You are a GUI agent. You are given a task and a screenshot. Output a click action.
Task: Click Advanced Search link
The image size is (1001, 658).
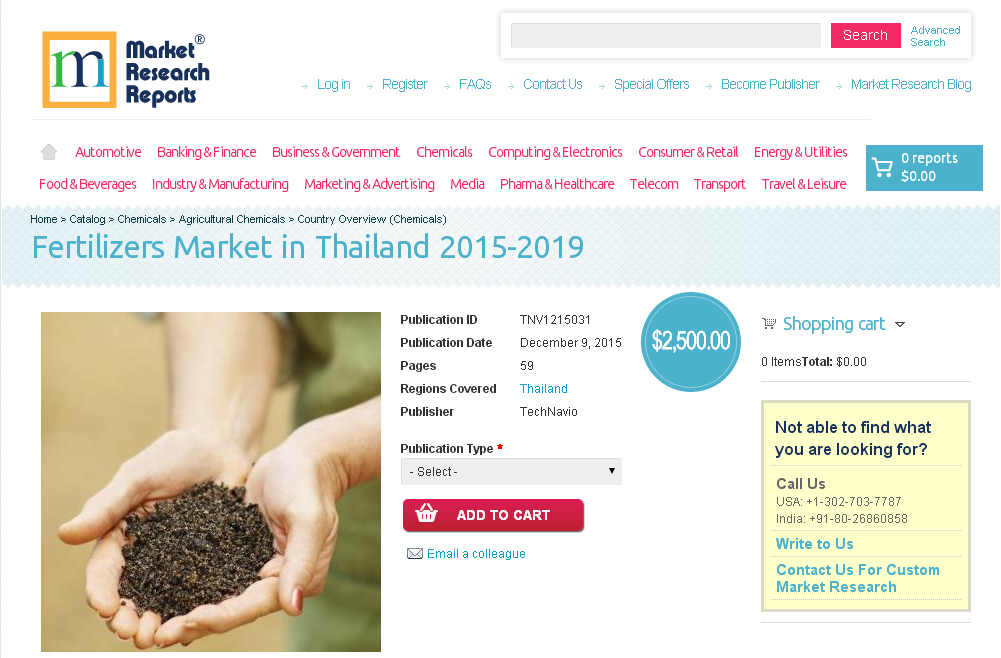click(x=934, y=35)
